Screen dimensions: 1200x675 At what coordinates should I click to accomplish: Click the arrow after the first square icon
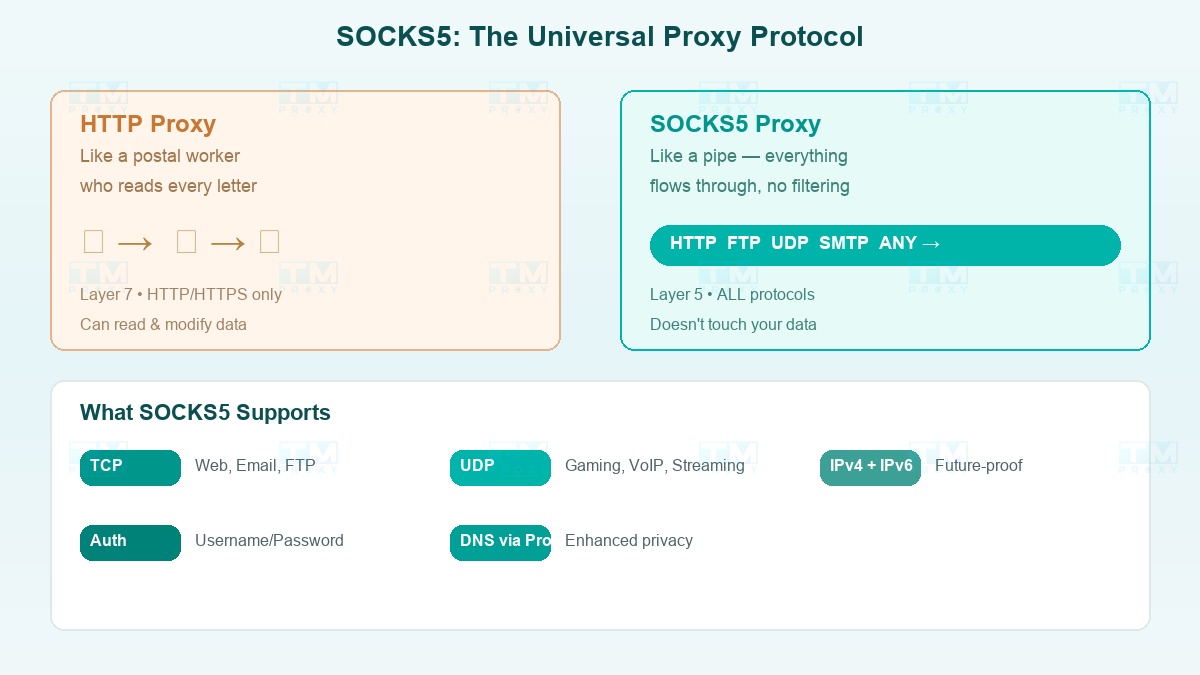click(x=134, y=243)
